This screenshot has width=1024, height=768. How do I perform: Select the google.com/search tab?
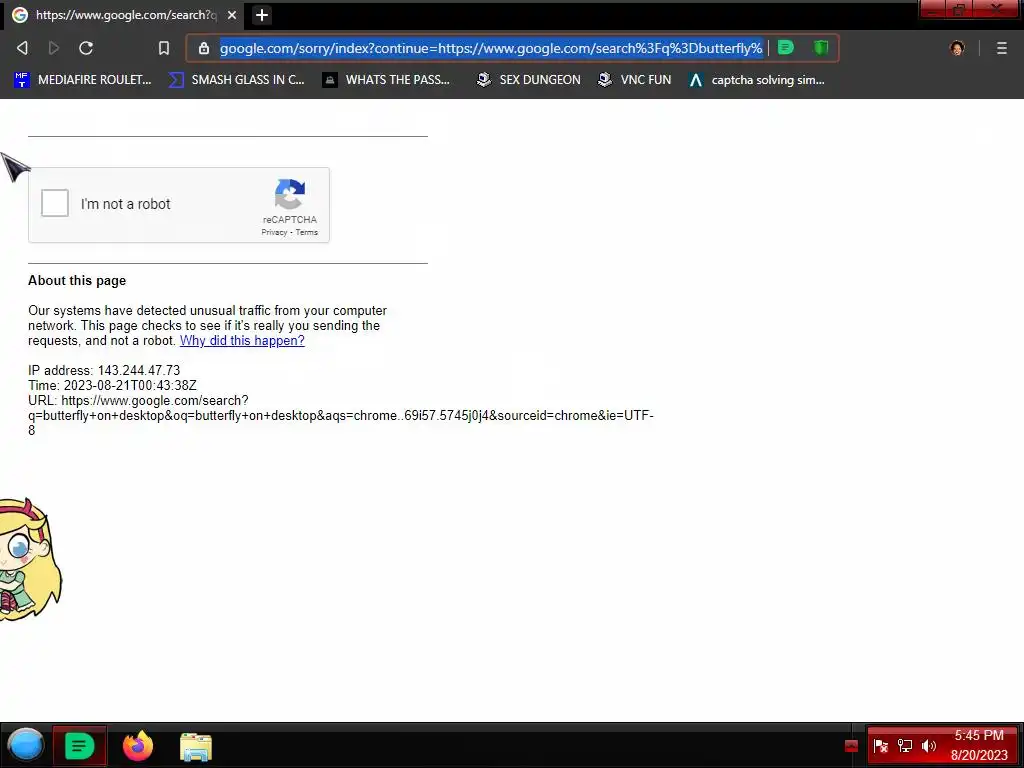coord(124,15)
